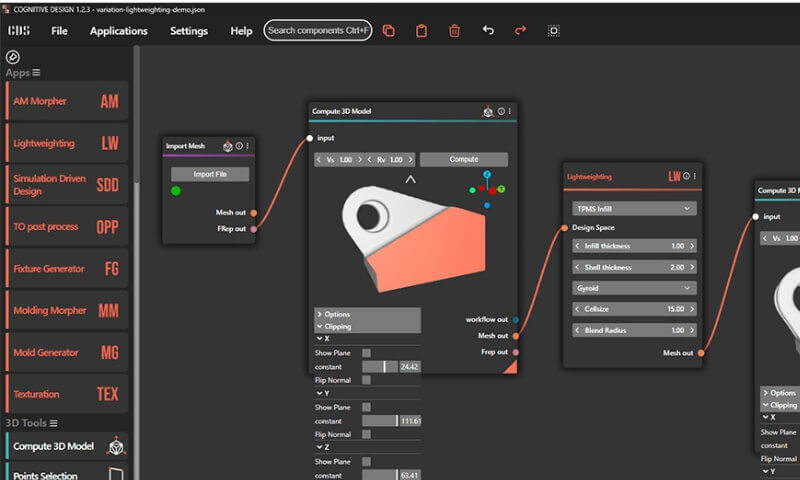Open the Applications menu
This screenshot has width=800, height=480.
118,31
